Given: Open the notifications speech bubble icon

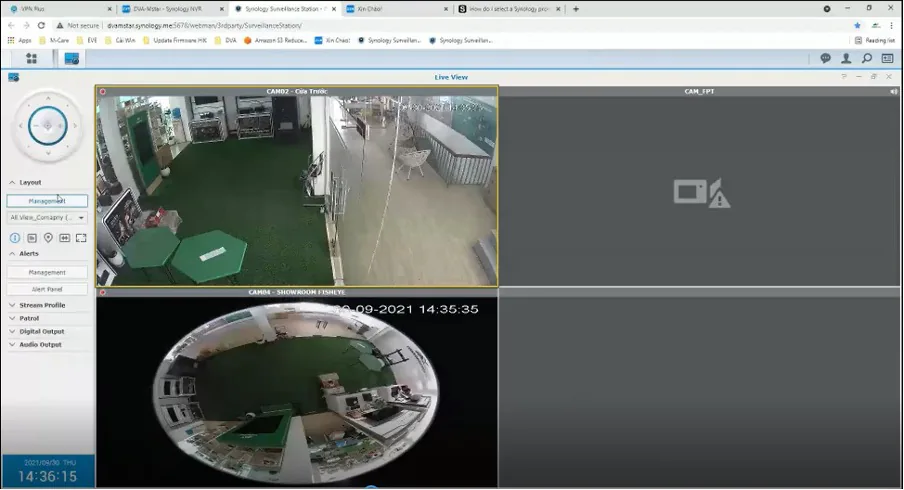Looking at the screenshot, I should pos(826,58).
